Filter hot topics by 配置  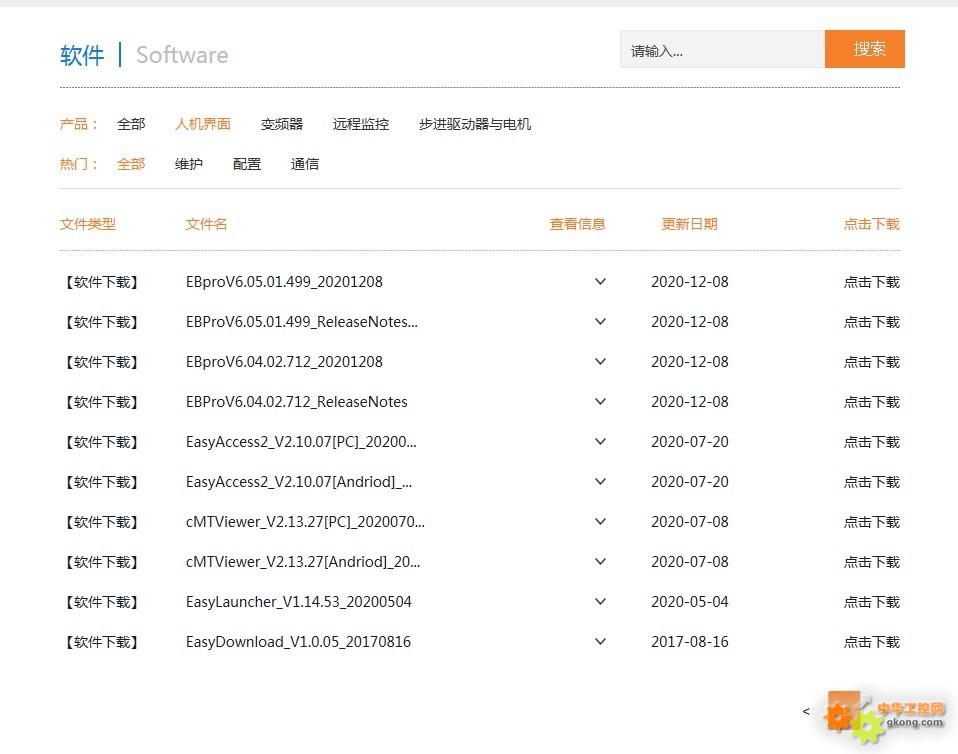click(x=247, y=164)
